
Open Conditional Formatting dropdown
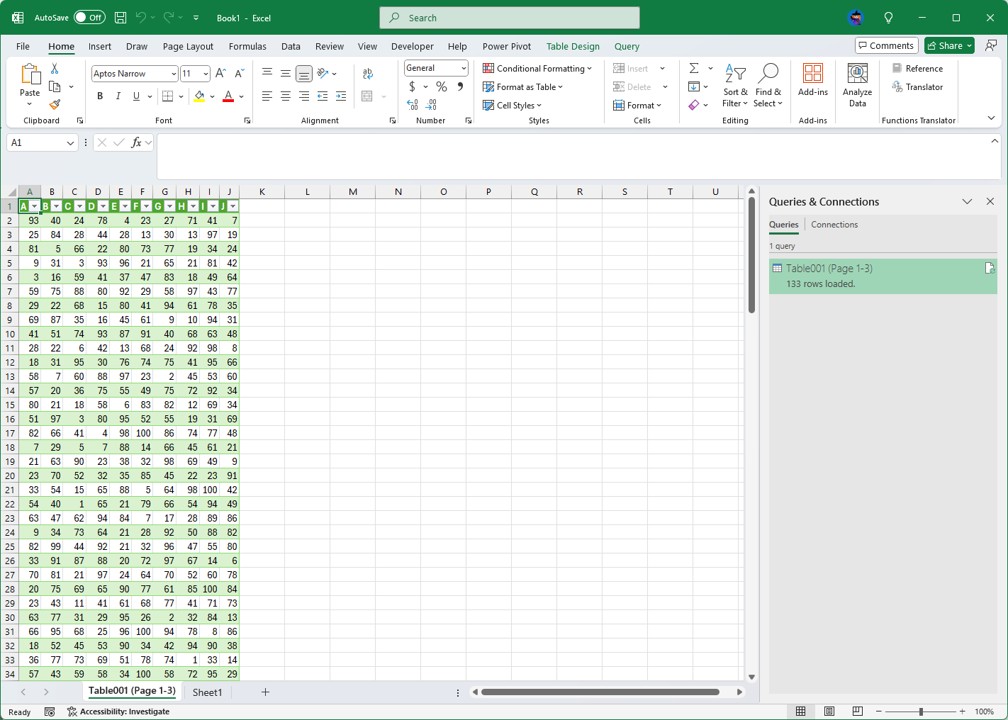click(x=537, y=68)
